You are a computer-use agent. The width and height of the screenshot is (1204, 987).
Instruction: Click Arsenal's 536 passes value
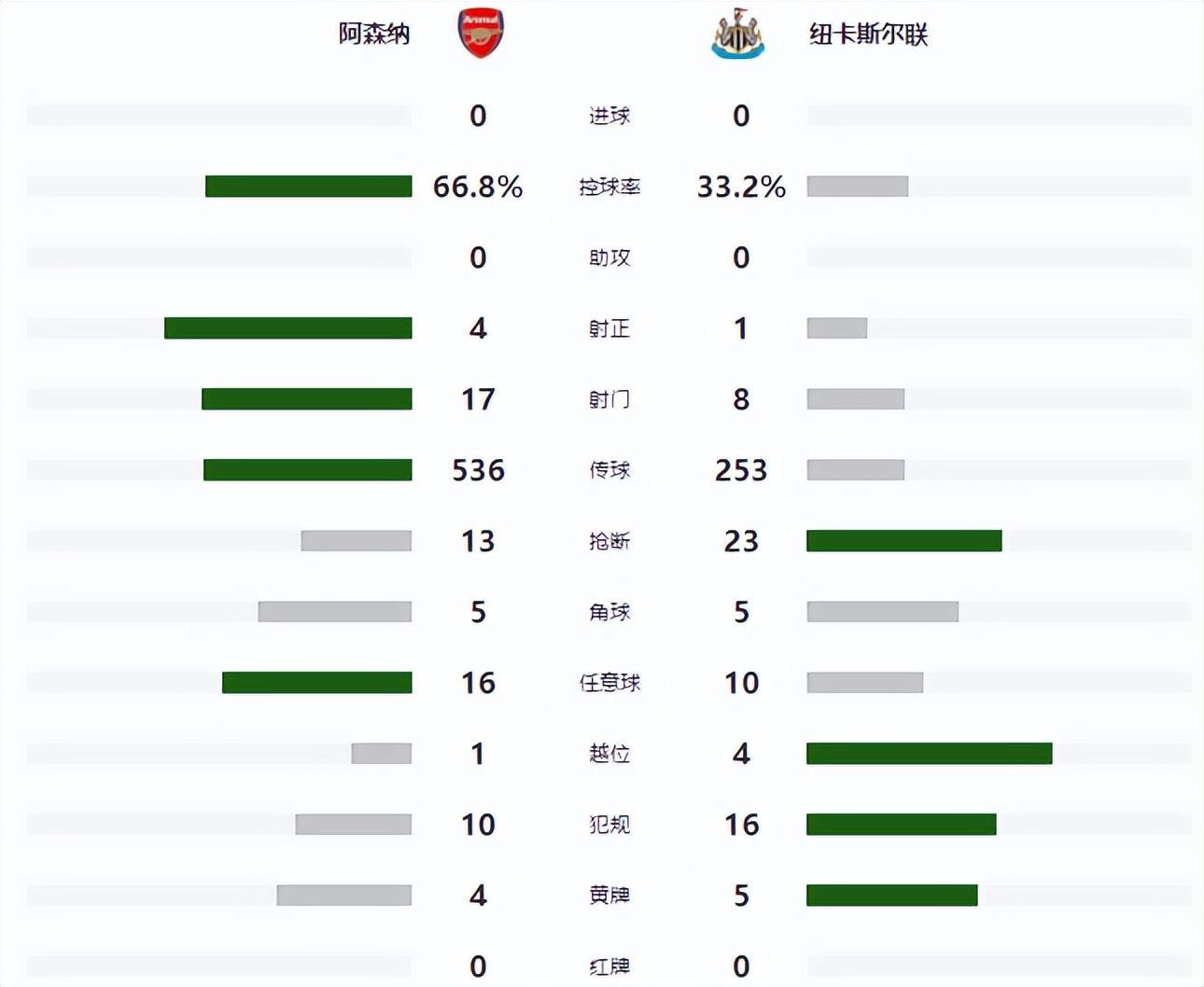pos(478,470)
